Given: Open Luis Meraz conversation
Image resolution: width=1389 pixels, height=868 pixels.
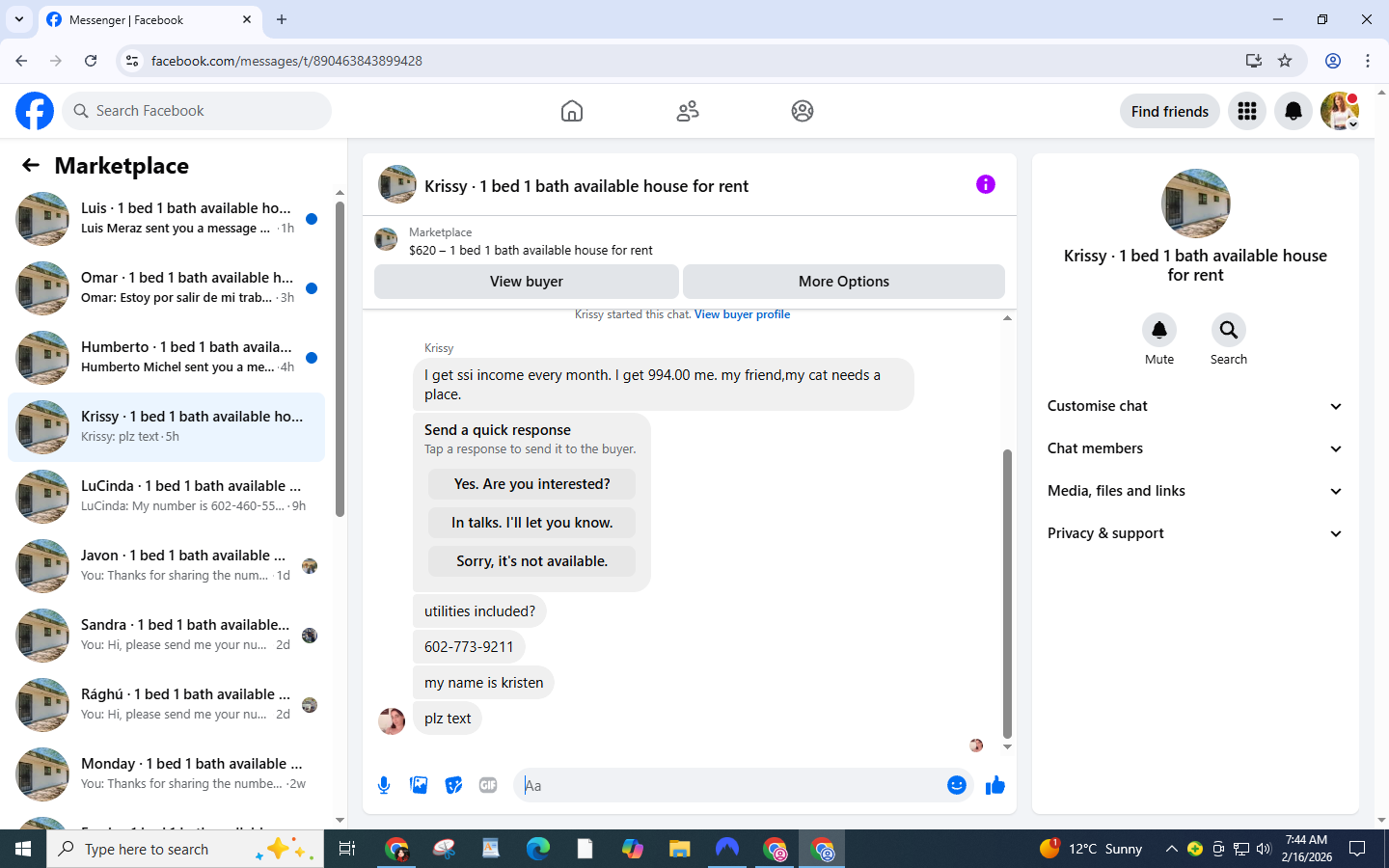Looking at the screenshot, I should [x=166, y=219].
